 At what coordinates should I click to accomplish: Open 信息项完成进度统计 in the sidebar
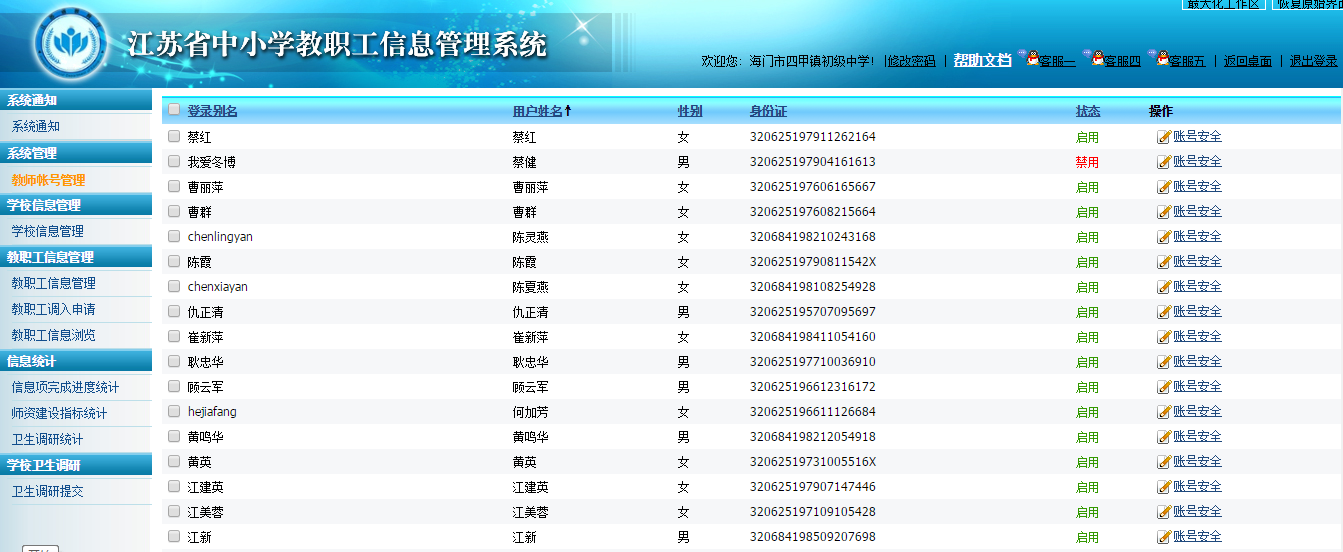[65, 387]
